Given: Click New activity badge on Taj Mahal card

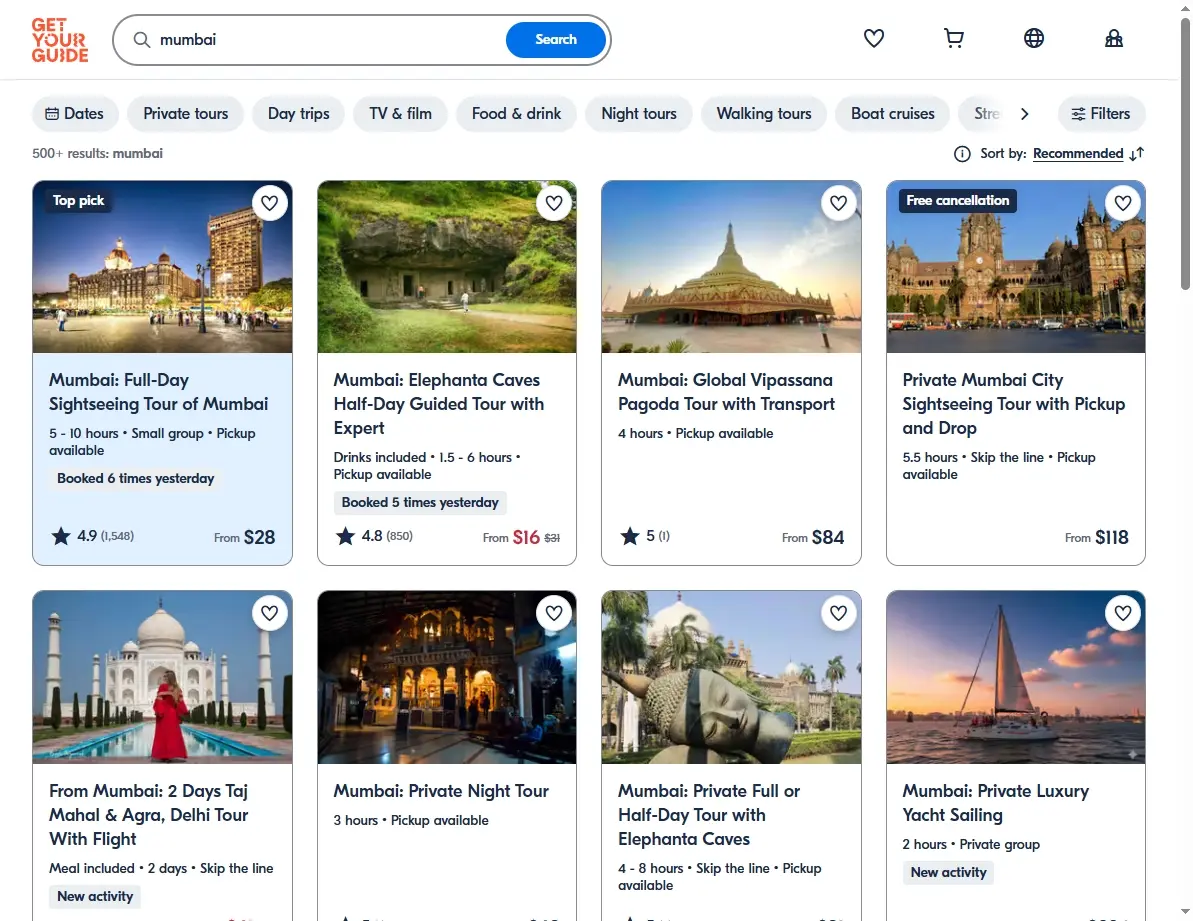Looking at the screenshot, I should (x=95, y=897).
